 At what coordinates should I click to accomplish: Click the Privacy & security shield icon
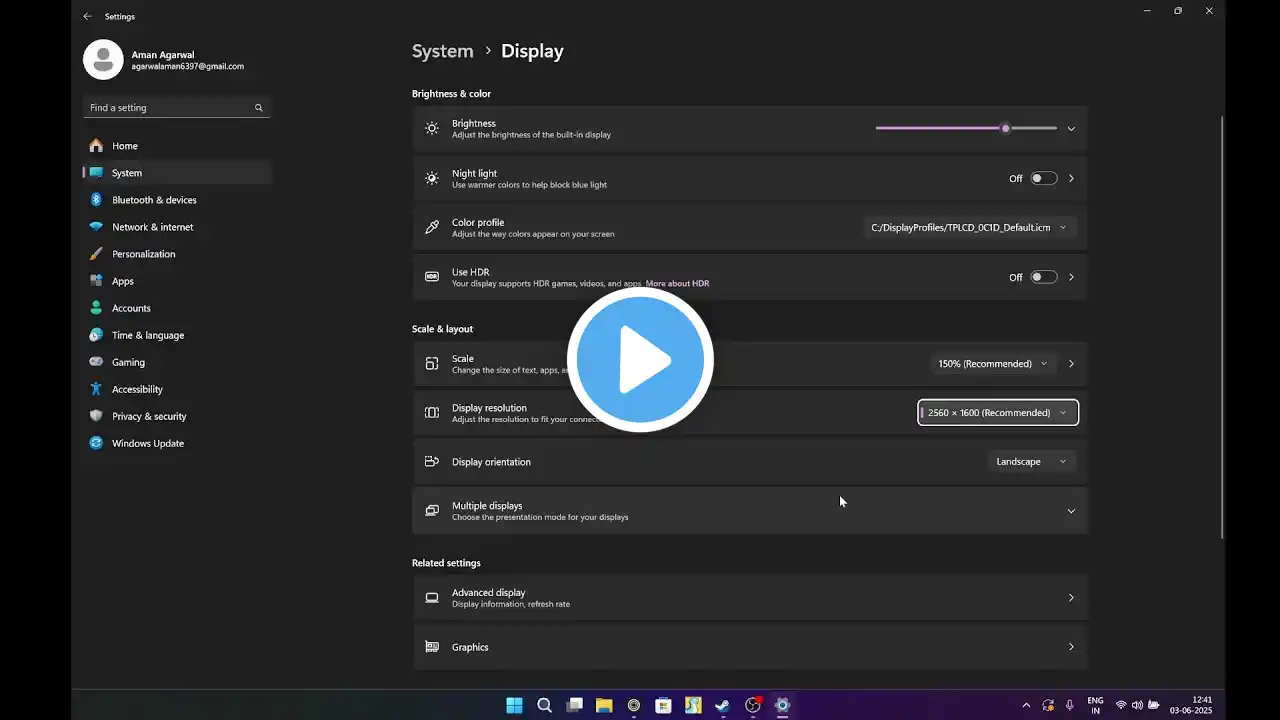tap(96, 416)
